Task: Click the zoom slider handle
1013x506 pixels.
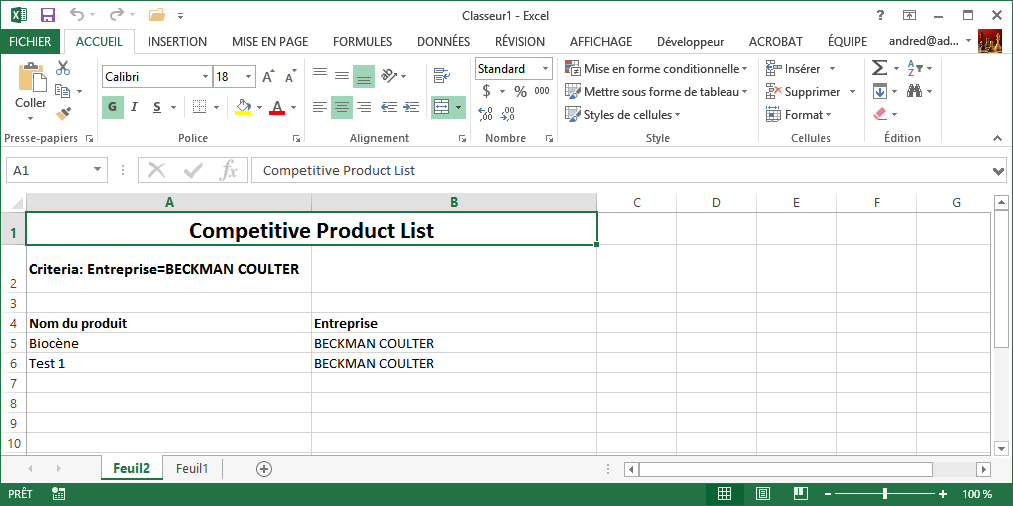Action: pyautogui.click(x=885, y=494)
